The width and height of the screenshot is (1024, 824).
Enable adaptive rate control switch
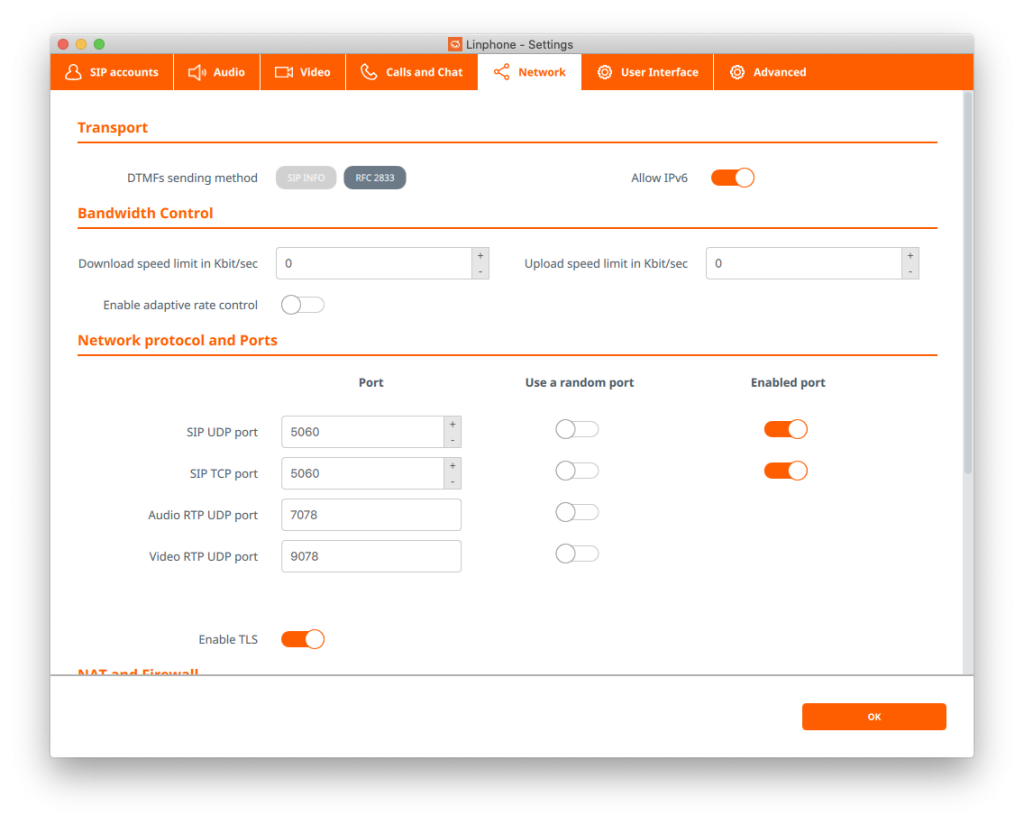[302, 305]
